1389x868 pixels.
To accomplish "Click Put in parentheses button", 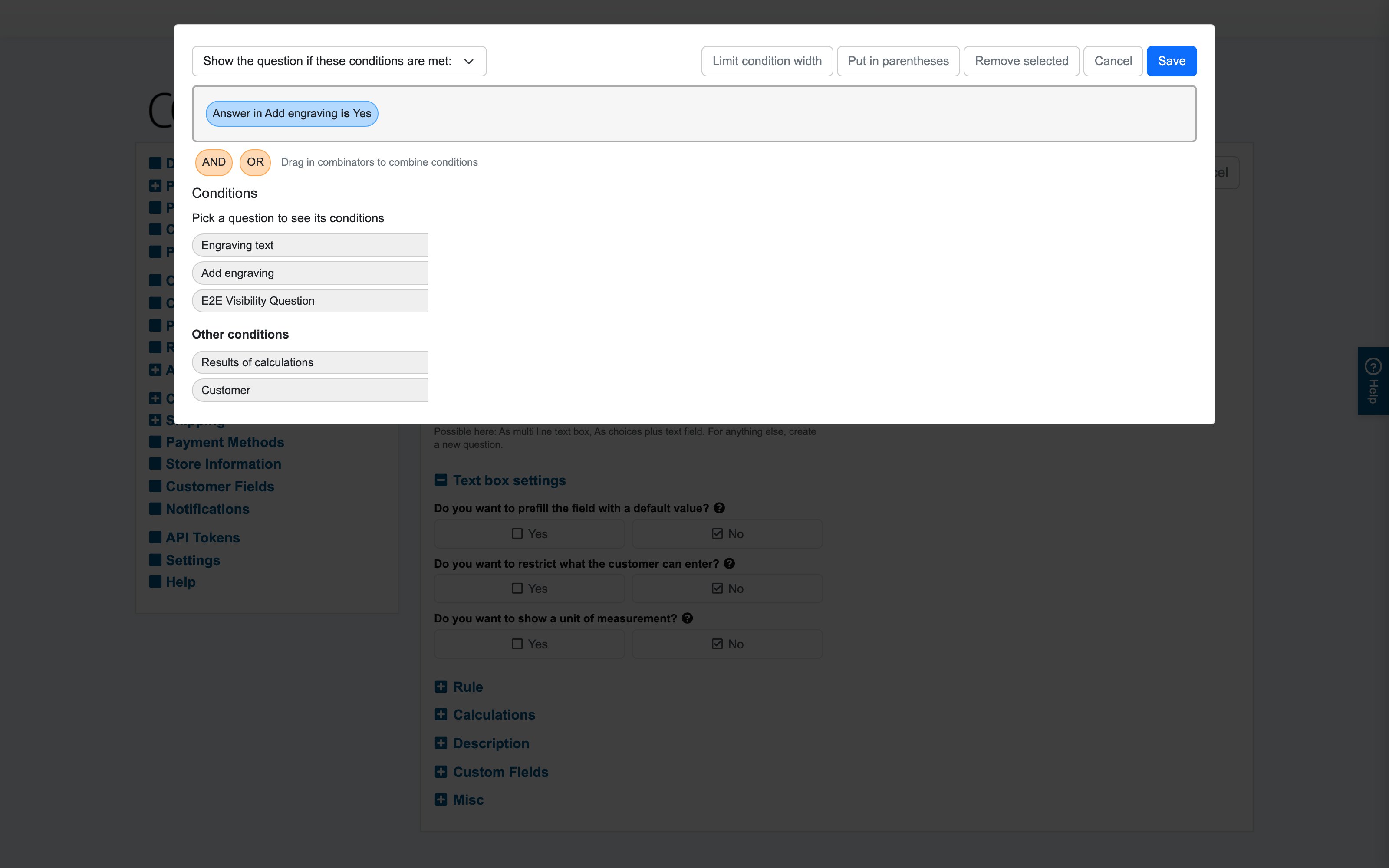I will 898,61.
